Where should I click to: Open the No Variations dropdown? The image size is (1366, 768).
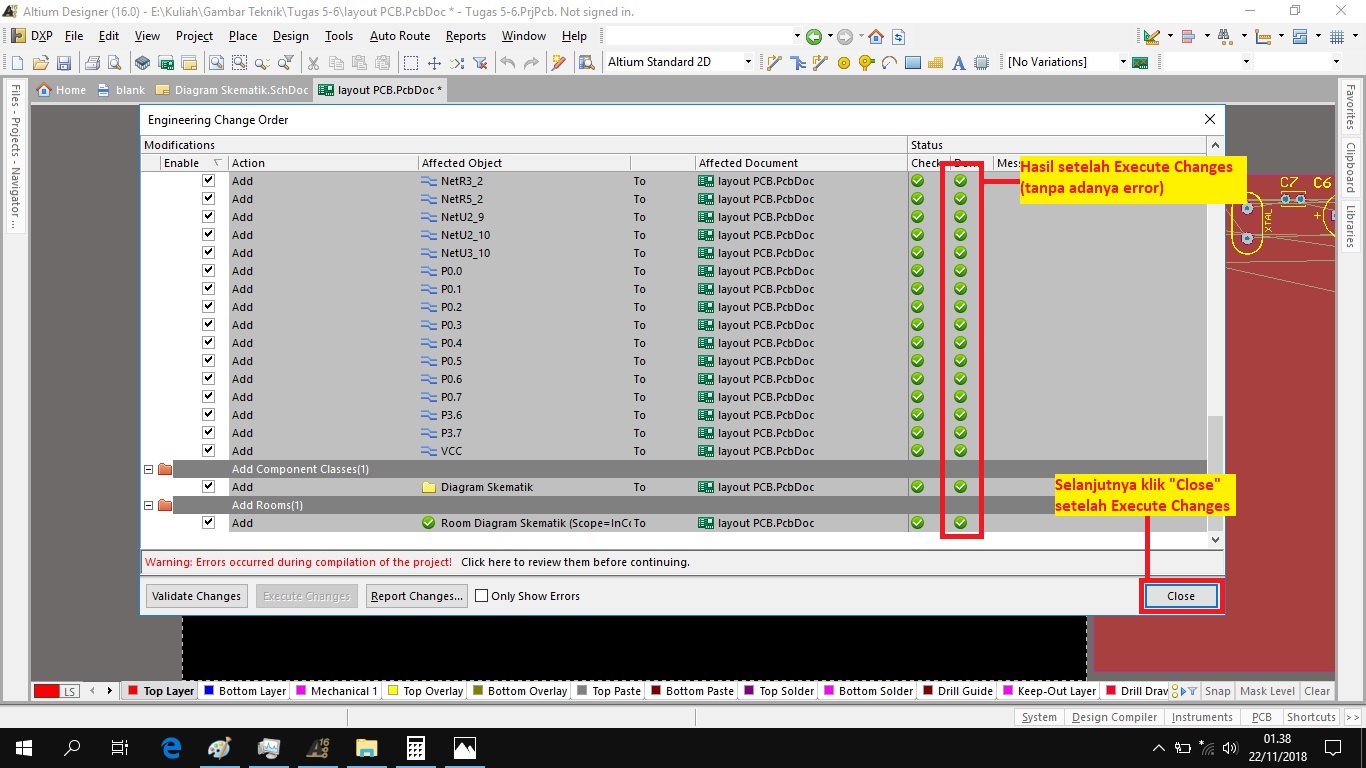click(1122, 62)
